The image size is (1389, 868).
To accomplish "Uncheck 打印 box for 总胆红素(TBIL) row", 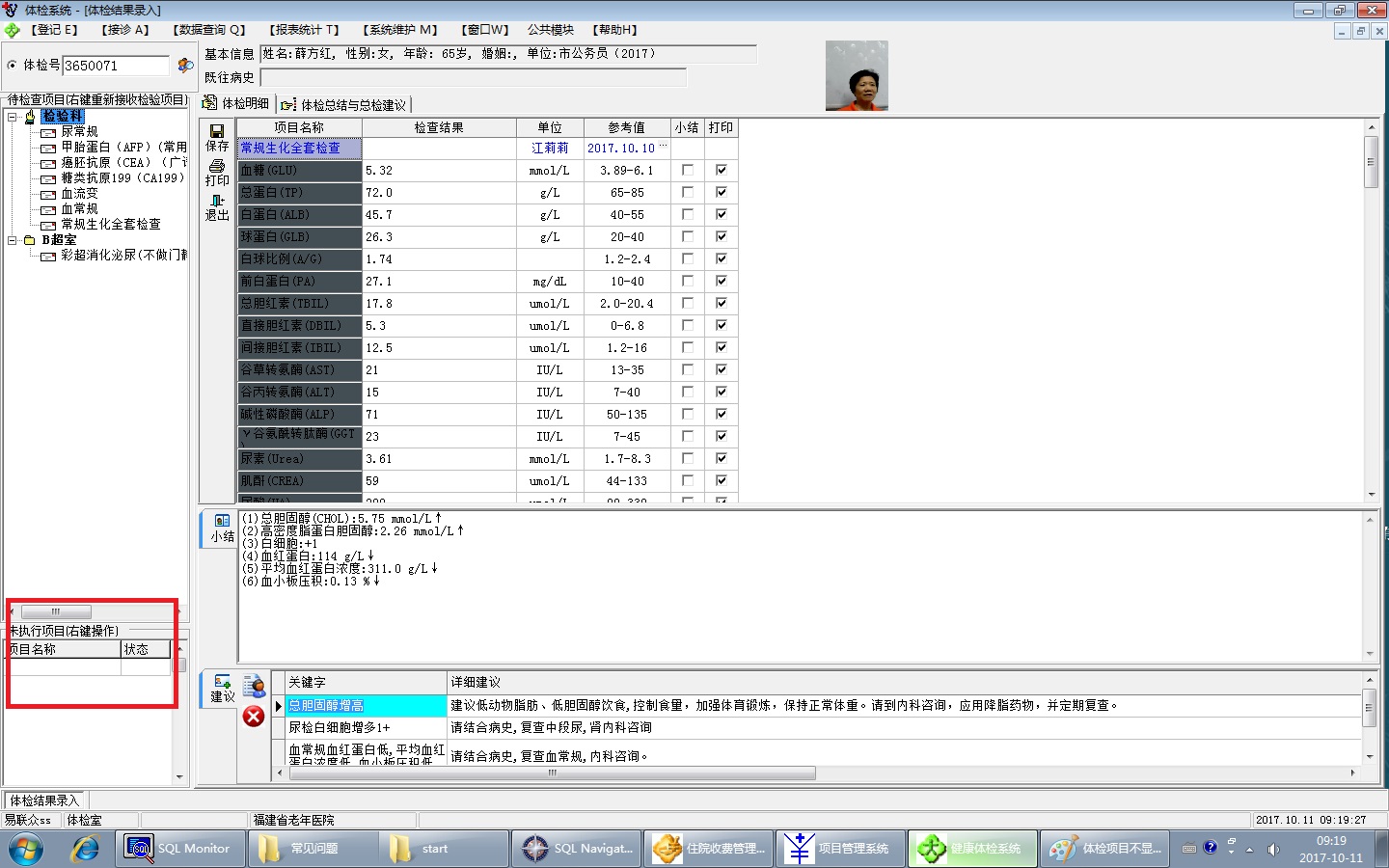I will click(721, 303).
